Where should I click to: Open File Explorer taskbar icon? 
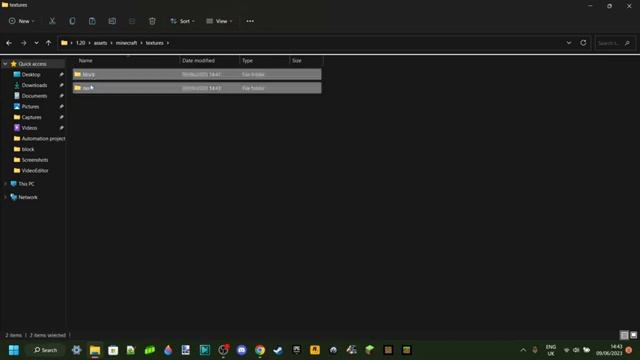(x=95, y=350)
